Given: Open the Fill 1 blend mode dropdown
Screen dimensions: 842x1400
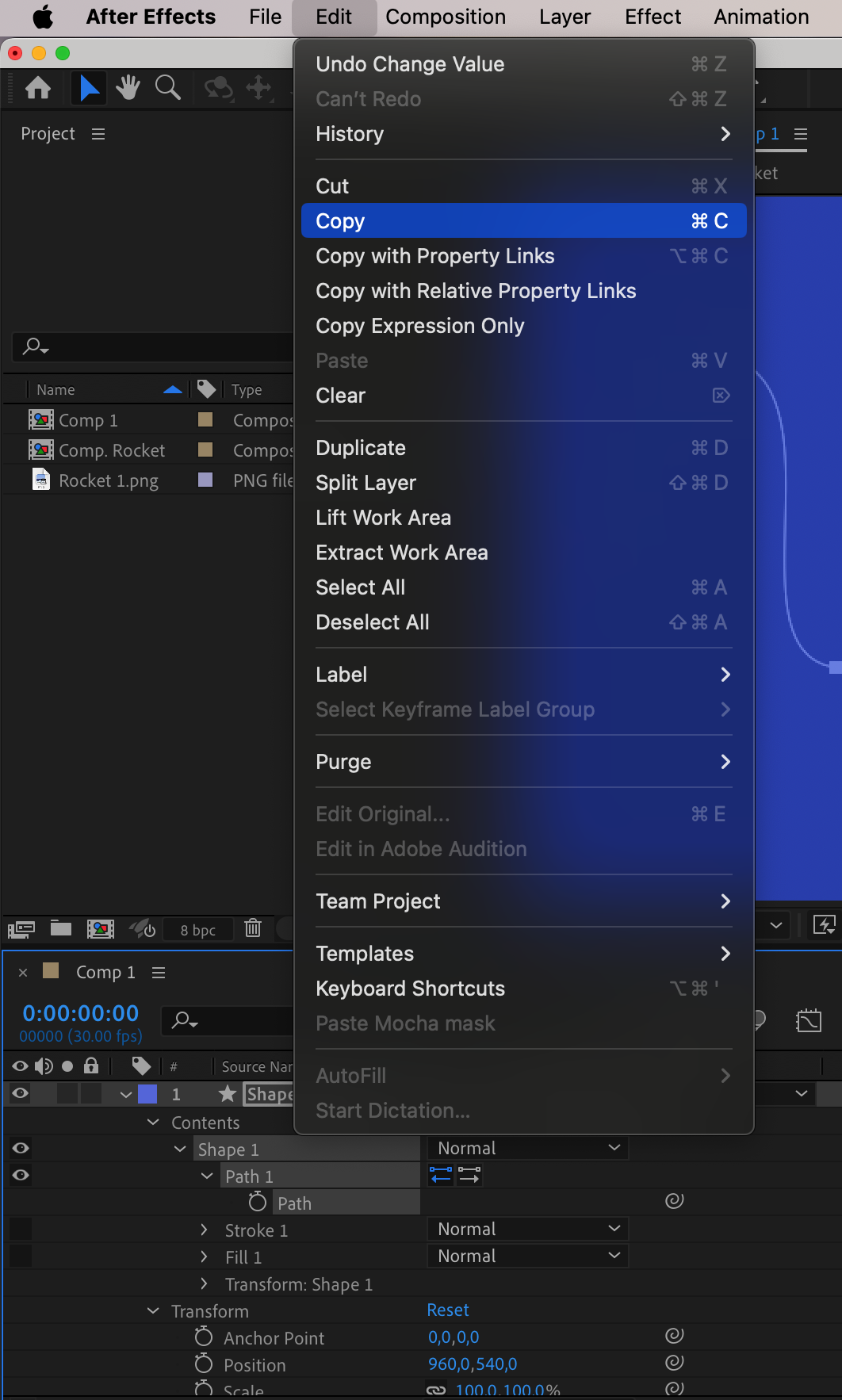Looking at the screenshot, I should (x=528, y=1256).
